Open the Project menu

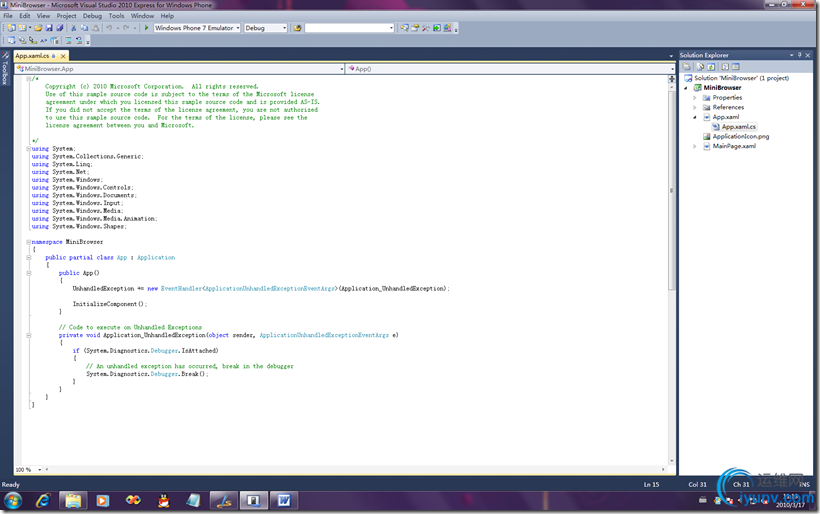tap(66, 16)
